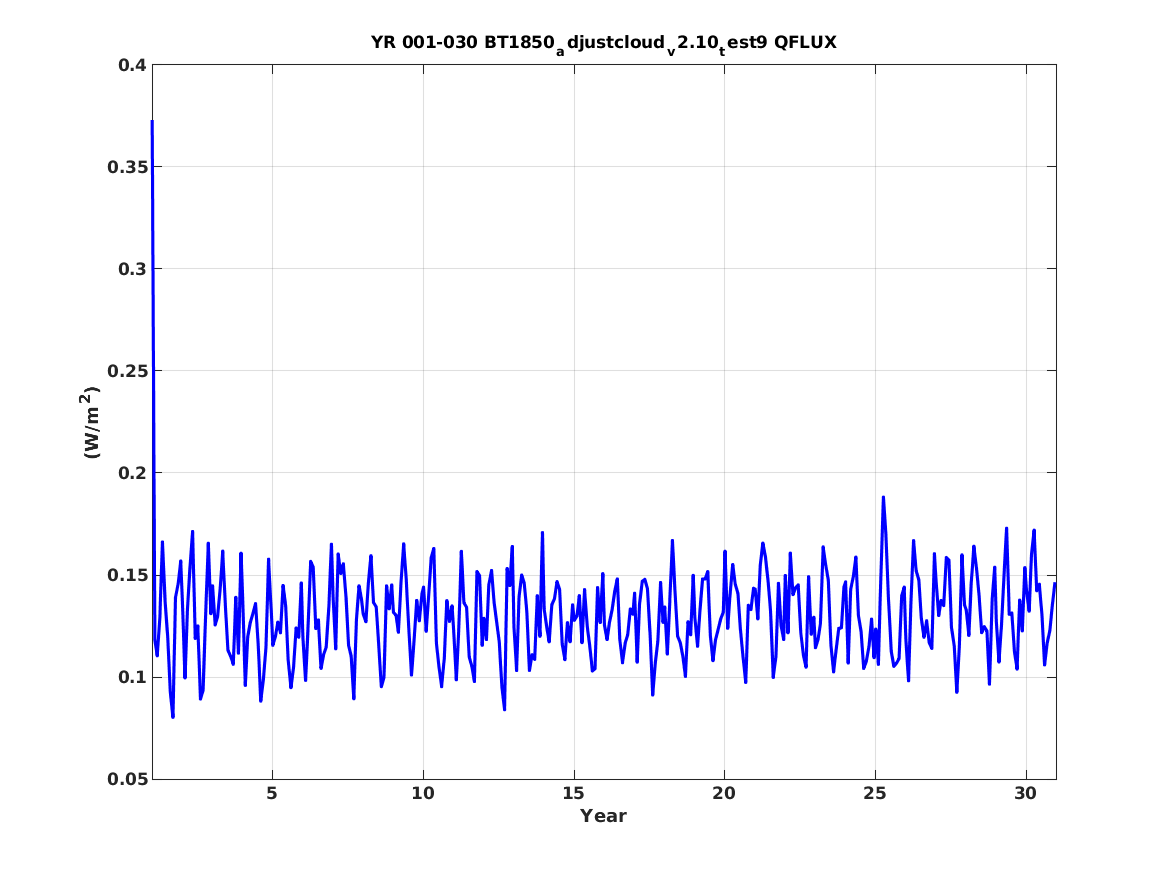Screen dimensions: 1167x875
Task: Click the initial spike peak near 0.37
Action: [x=152, y=121]
